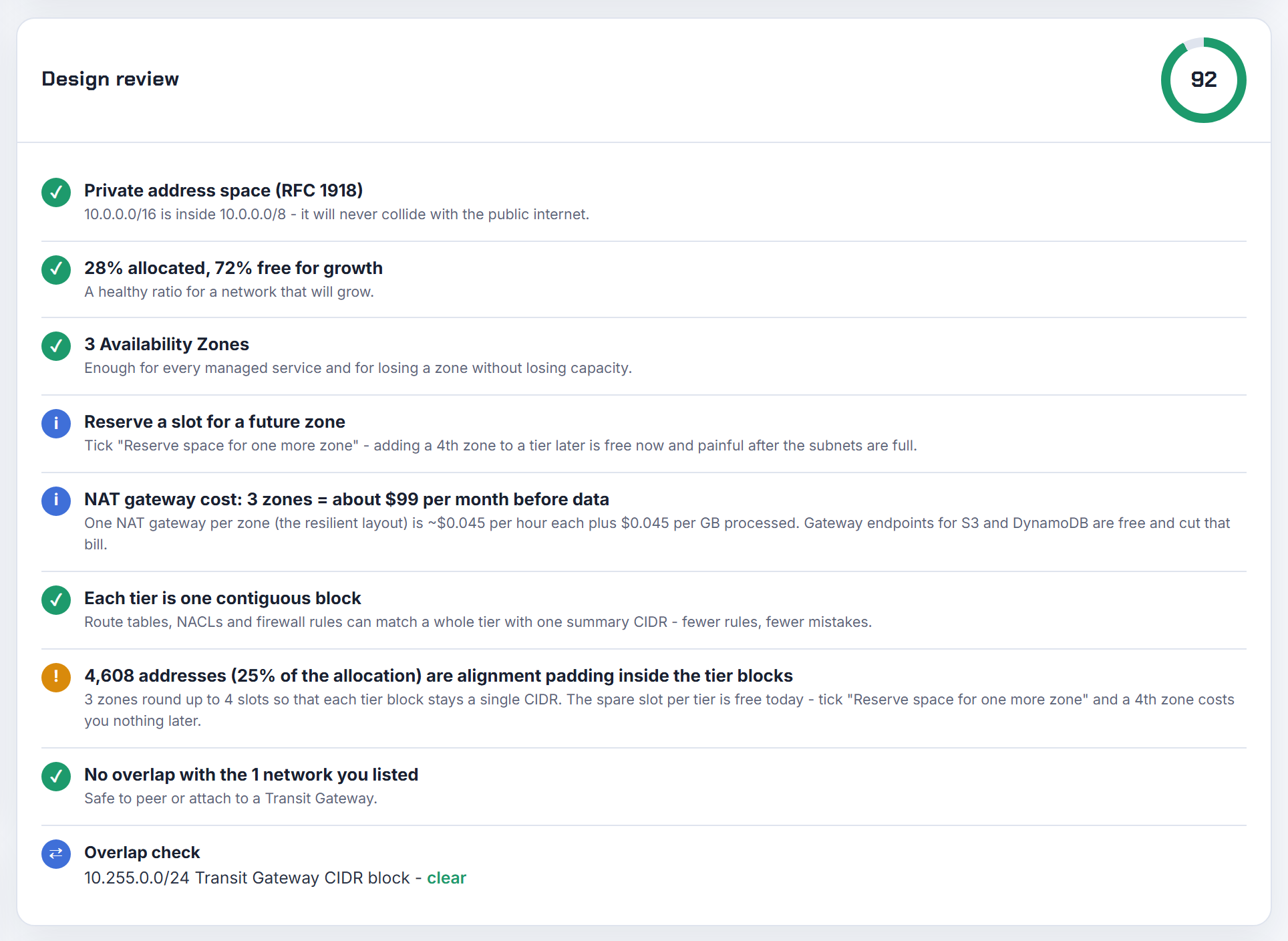Click the info icon beside NAT gateway cost
The width and height of the screenshot is (1288, 941).
(x=56, y=501)
